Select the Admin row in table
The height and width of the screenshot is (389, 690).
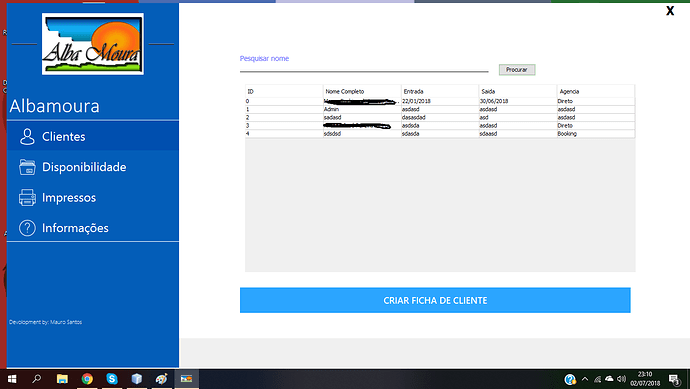click(x=440, y=109)
